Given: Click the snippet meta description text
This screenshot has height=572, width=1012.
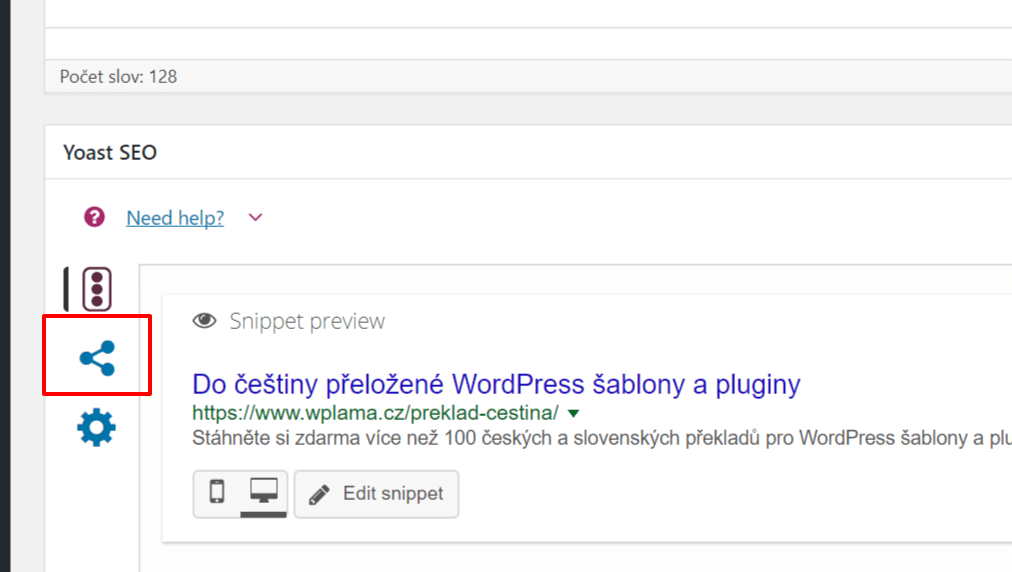Looking at the screenshot, I should tap(602, 438).
